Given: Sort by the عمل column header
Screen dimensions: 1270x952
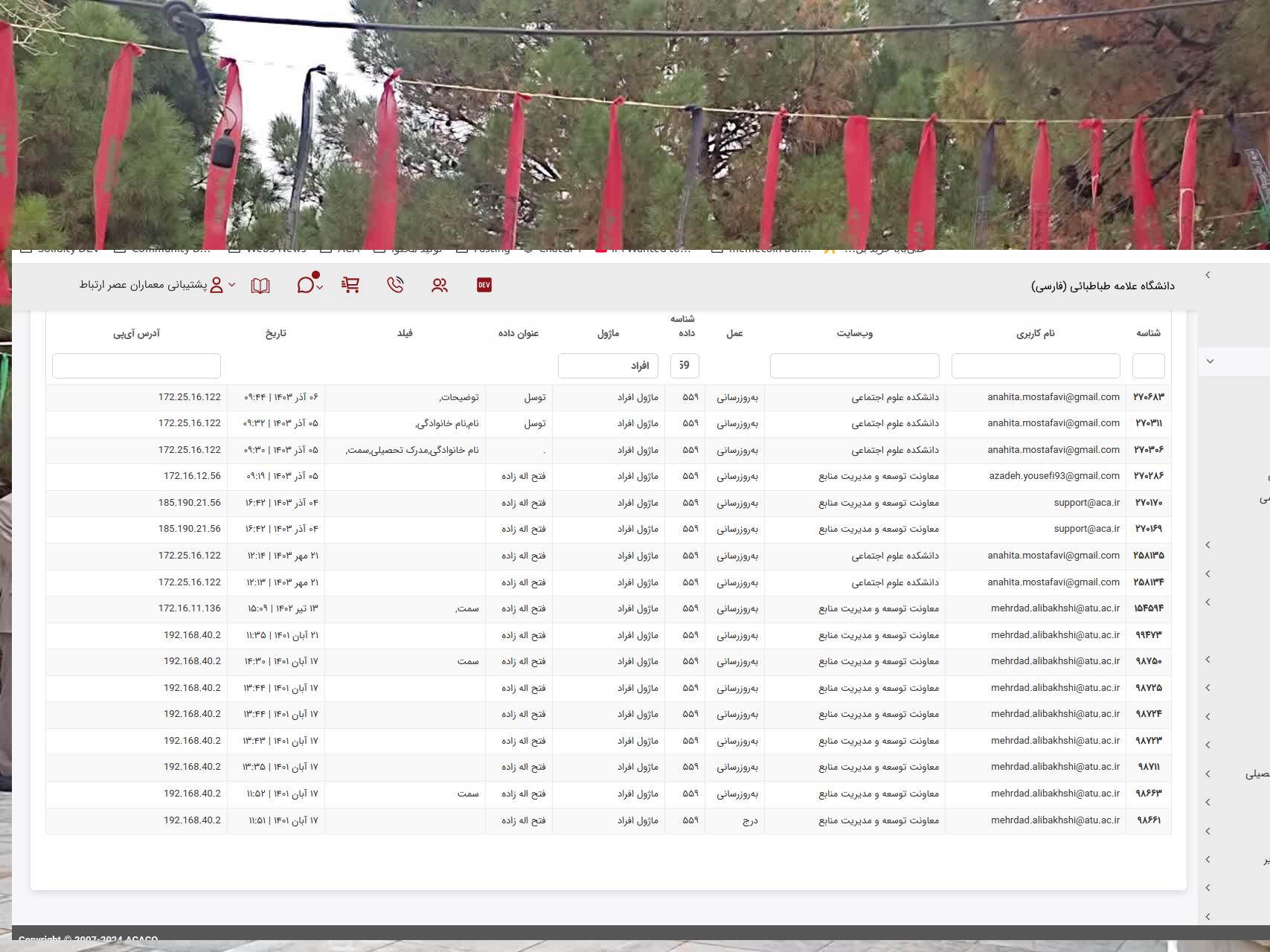Looking at the screenshot, I should [734, 333].
